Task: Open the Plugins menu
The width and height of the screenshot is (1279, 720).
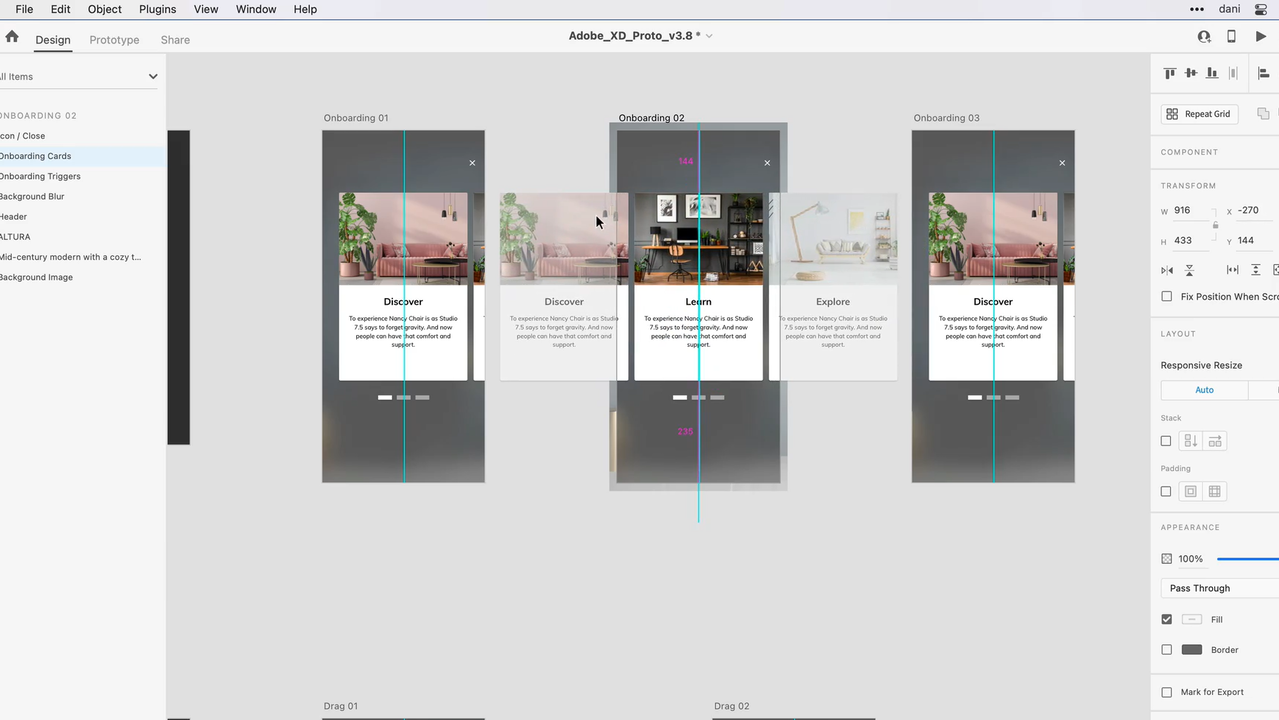Action: coord(157,9)
